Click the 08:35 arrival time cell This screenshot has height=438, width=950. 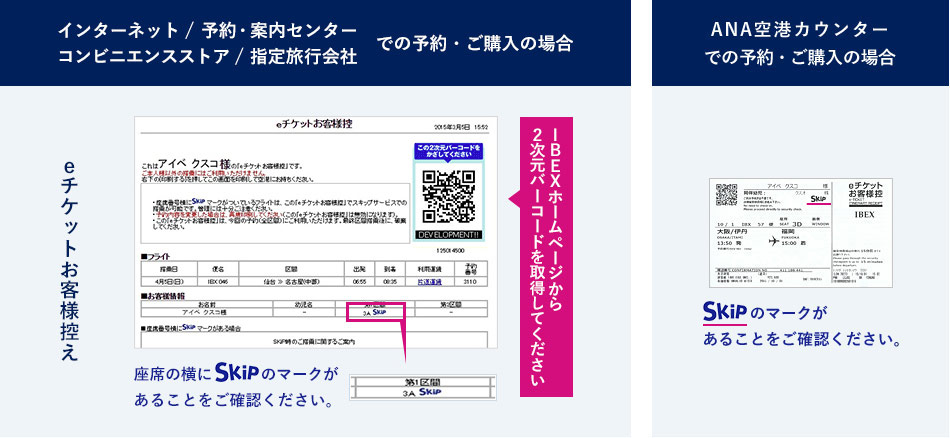tap(390, 282)
